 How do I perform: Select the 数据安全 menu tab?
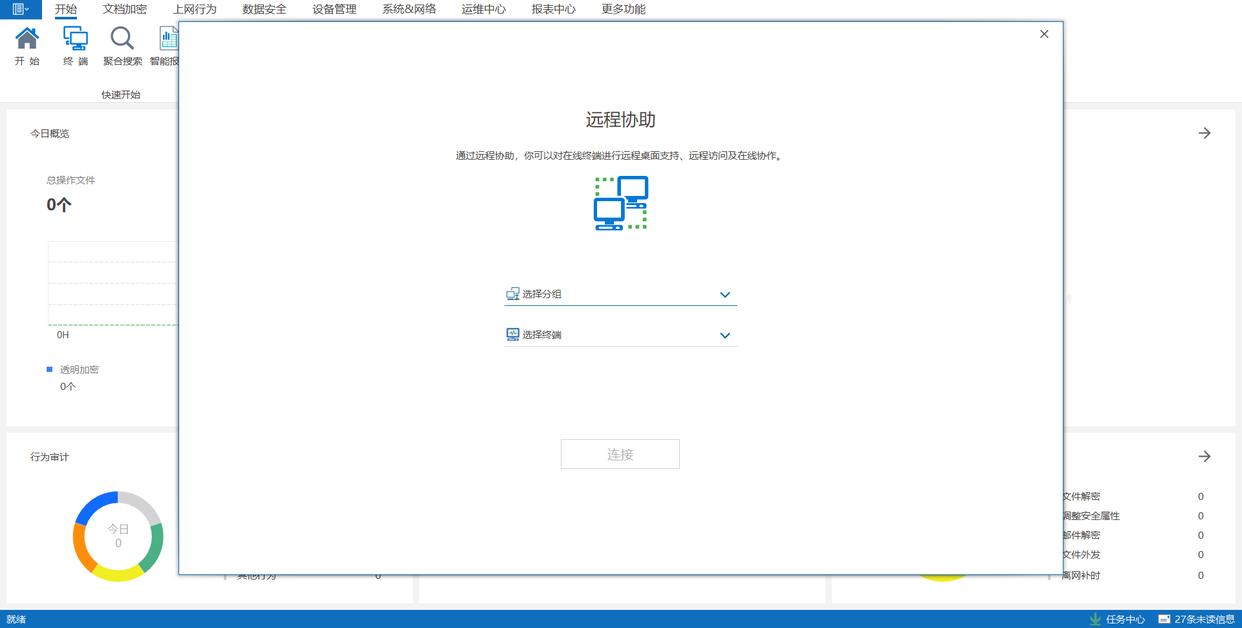pyautogui.click(x=264, y=9)
